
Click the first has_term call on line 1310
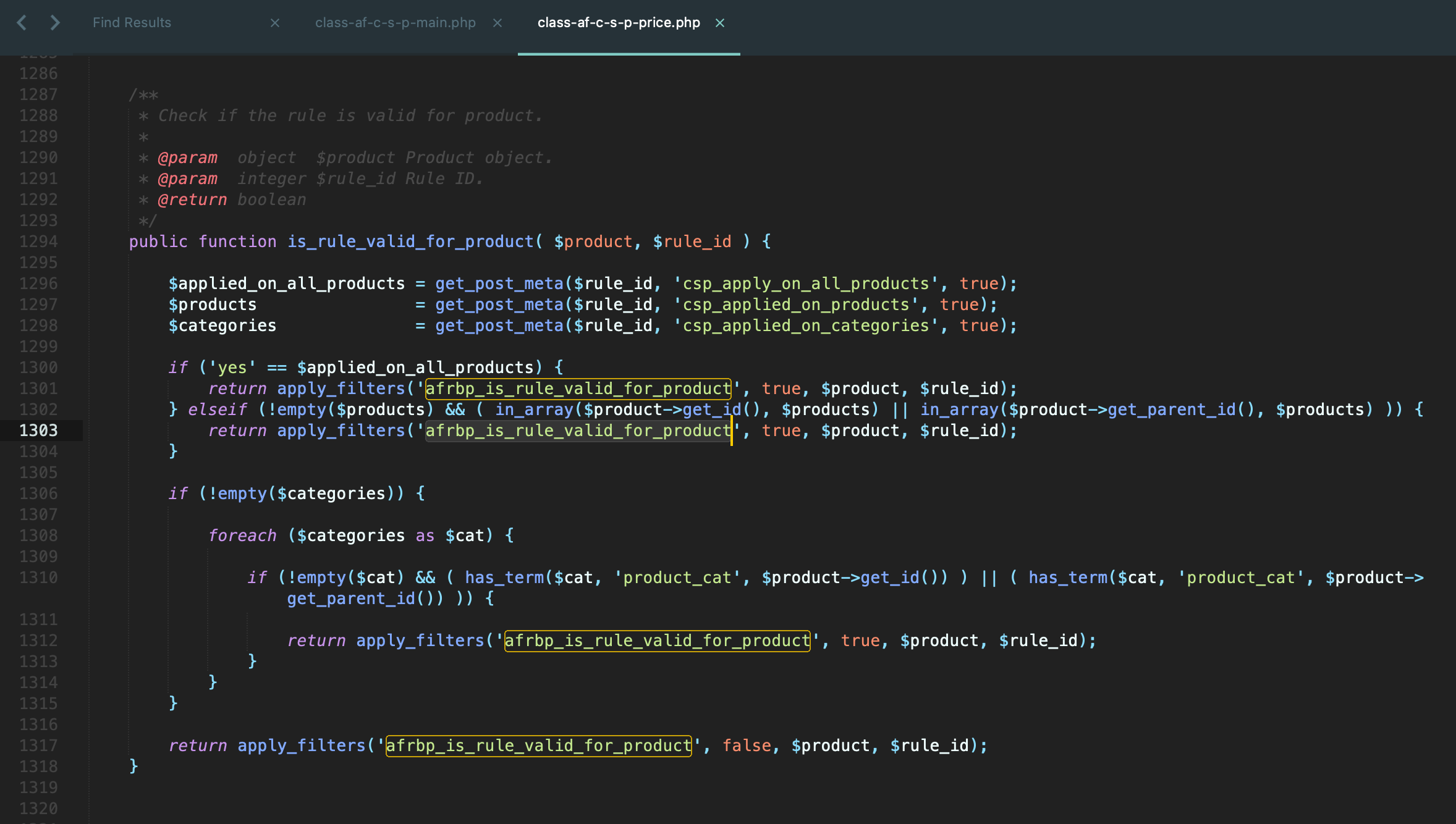tap(504, 578)
